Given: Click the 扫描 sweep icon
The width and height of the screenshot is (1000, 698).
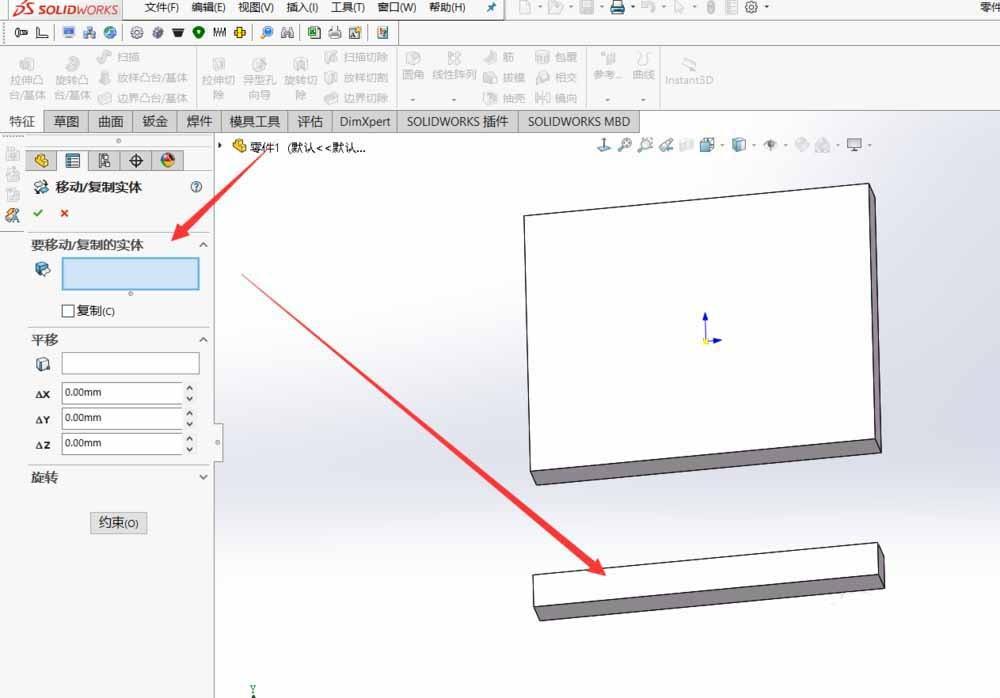Looking at the screenshot, I should [x=120, y=56].
